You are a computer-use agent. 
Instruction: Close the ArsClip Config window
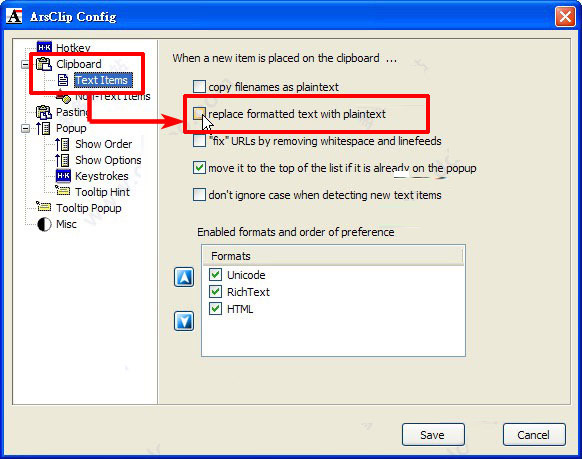click(565, 17)
